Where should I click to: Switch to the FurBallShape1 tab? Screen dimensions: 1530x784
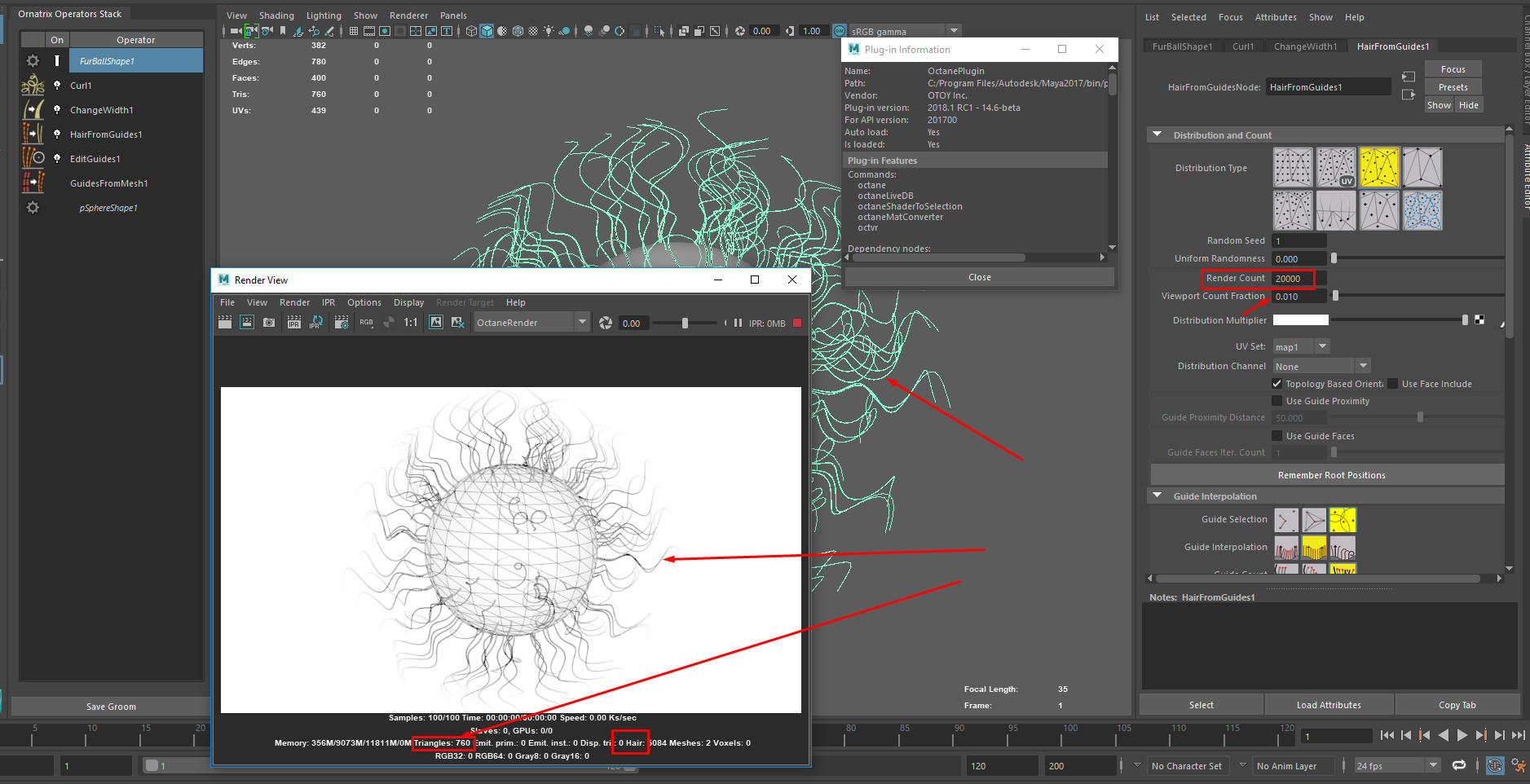coord(1182,46)
